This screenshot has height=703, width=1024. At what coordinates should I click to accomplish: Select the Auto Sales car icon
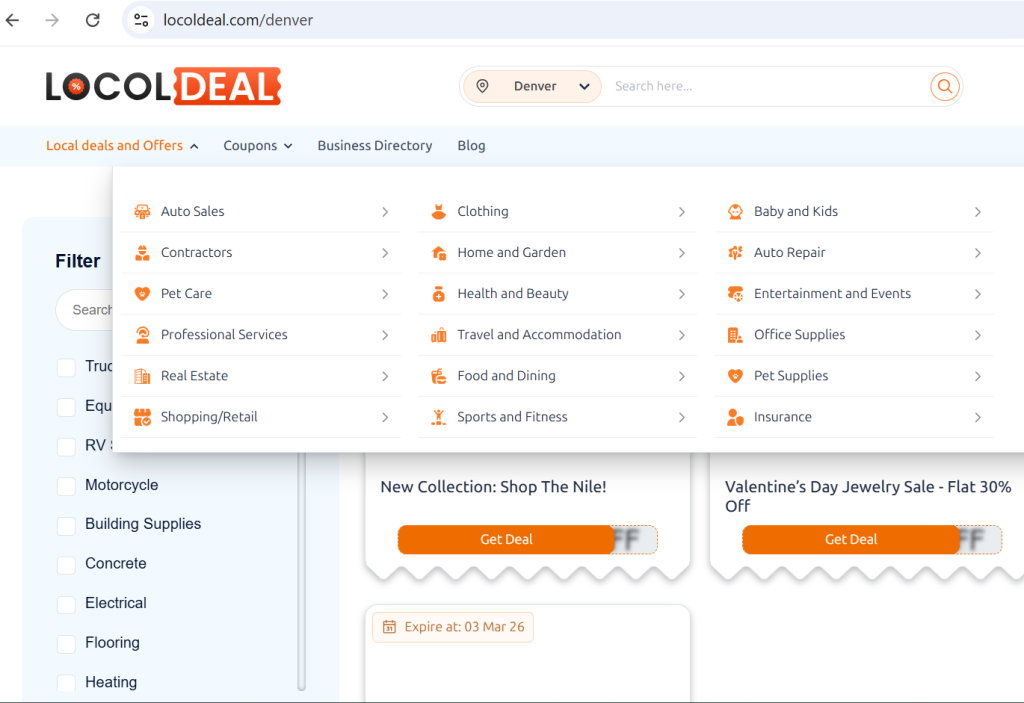(x=142, y=211)
